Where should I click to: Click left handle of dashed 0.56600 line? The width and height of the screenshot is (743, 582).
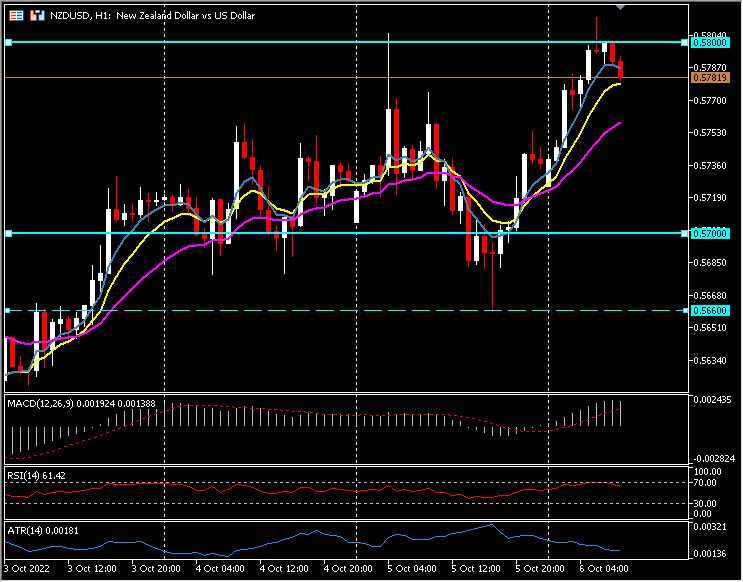pyautogui.click(x=8, y=311)
